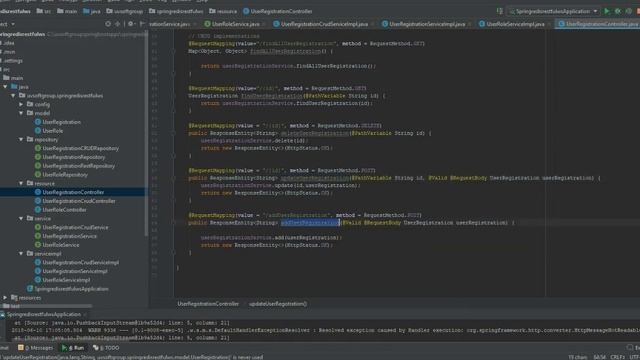
Task: Click the collapse all icon in Project panel
Action: [118, 24]
